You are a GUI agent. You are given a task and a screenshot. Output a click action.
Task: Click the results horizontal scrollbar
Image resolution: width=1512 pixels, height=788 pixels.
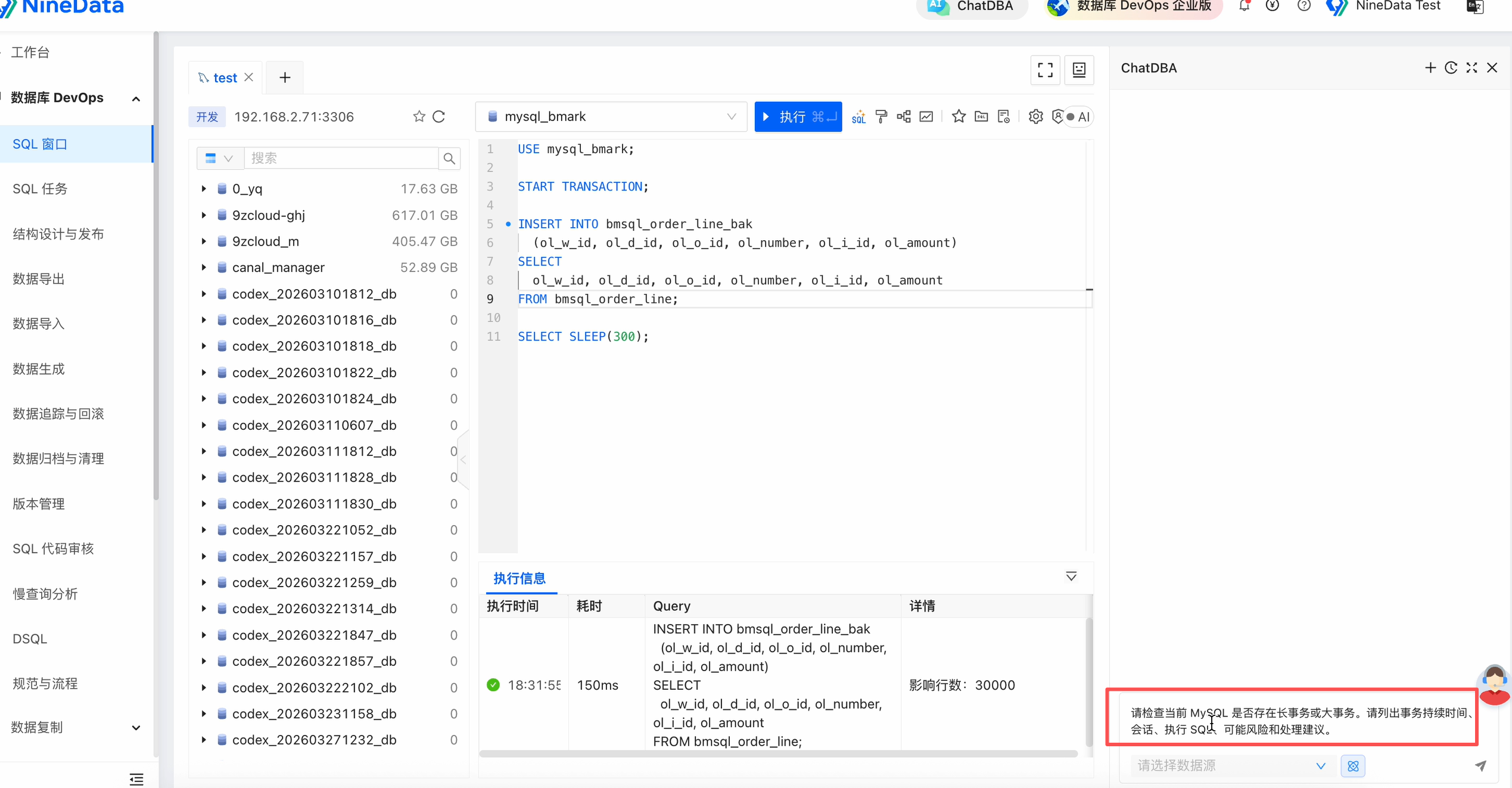(x=778, y=753)
